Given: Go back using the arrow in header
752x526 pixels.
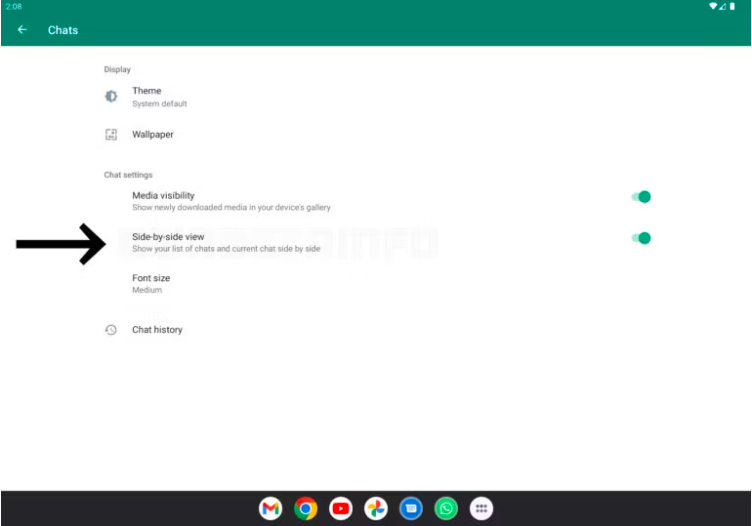Looking at the screenshot, I should pos(22,30).
